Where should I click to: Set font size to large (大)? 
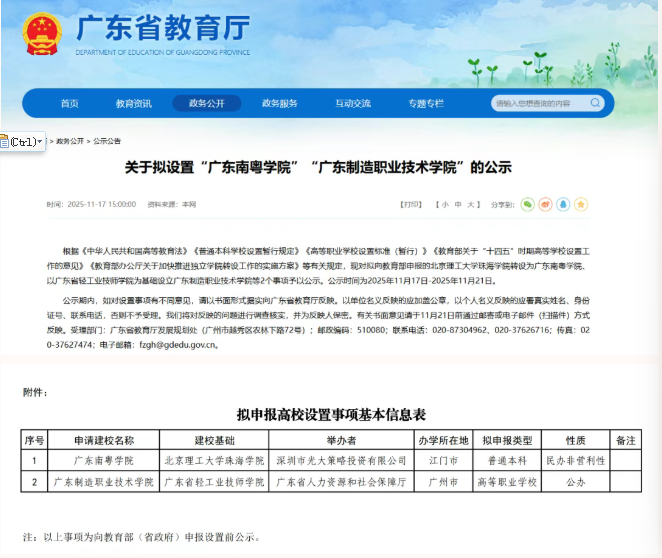[470, 204]
